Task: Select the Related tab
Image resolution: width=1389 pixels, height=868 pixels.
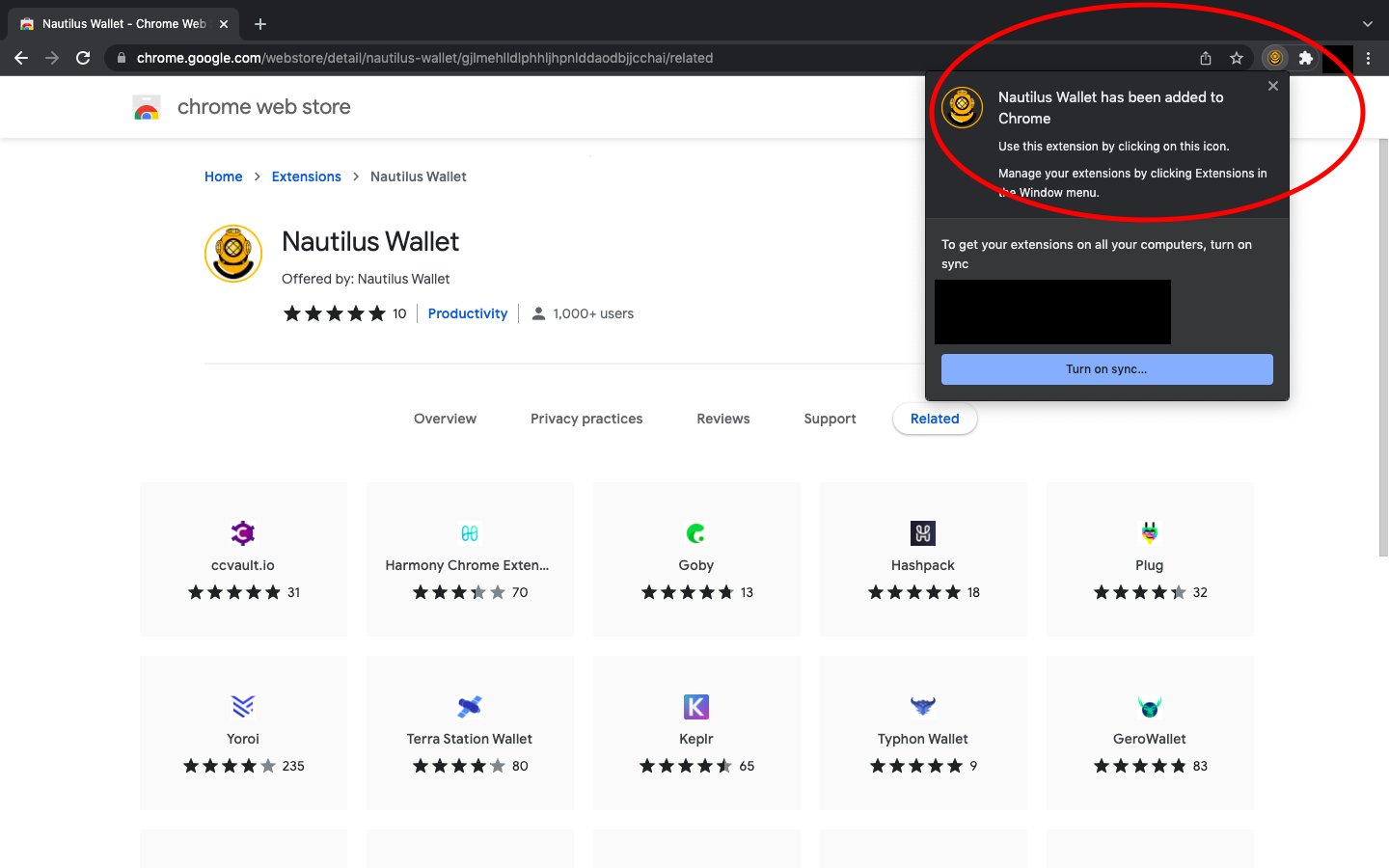Action: click(935, 419)
